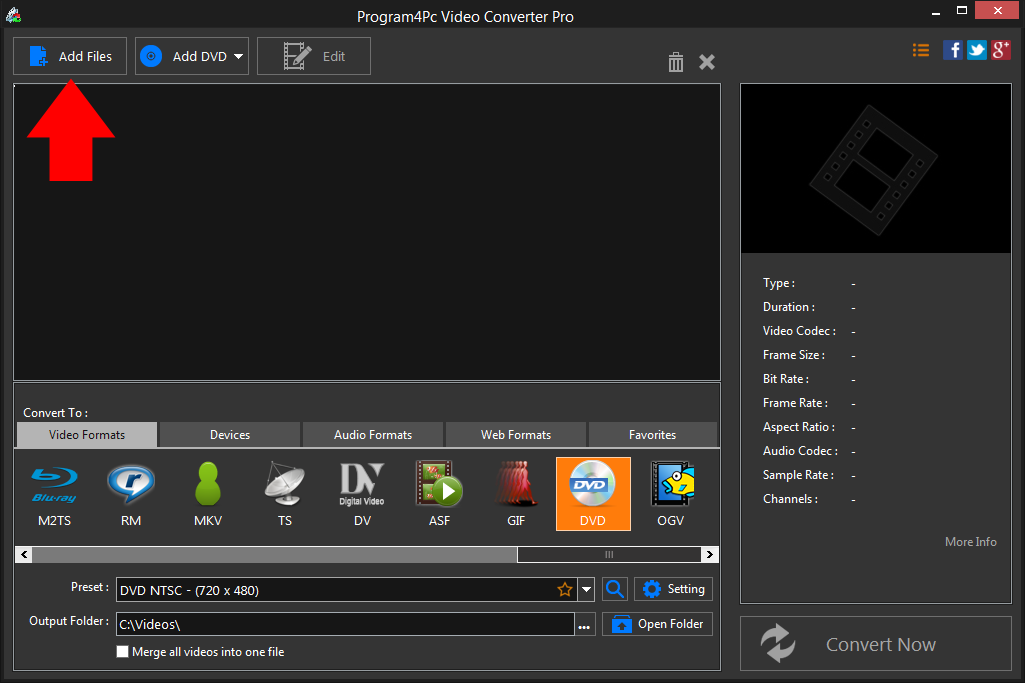Delete selected files with trash icon
Image resolution: width=1025 pixels, height=683 pixels.
click(x=675, y=61)
